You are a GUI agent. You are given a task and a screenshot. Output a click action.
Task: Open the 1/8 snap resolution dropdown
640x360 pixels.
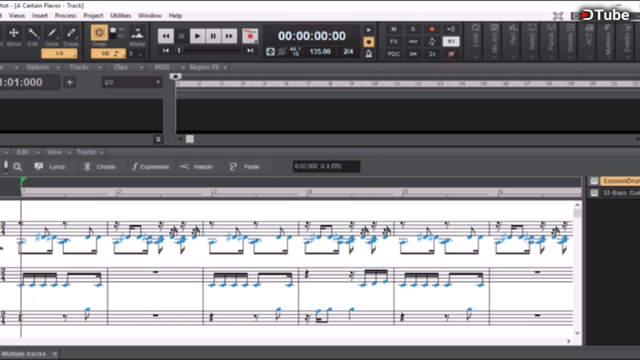tap(108, 53)
